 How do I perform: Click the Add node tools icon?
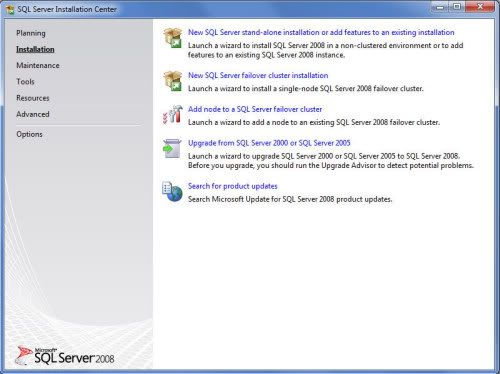pyautogui.click(x=173, y=114)
